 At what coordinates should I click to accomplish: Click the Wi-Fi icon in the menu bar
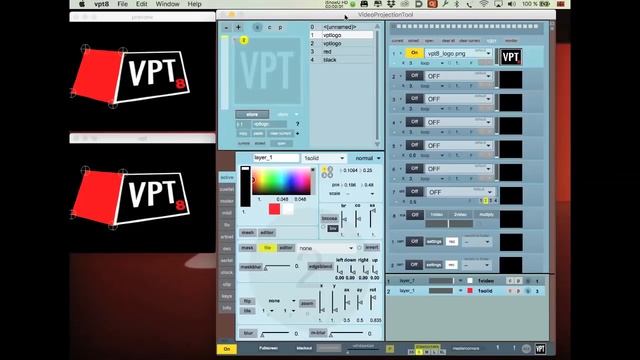click(x=484, y=4)
